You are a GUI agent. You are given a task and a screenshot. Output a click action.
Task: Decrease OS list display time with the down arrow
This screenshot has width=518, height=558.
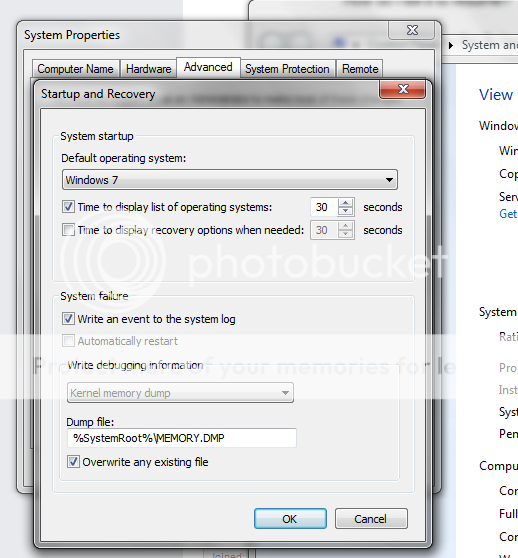pos(345,211)
